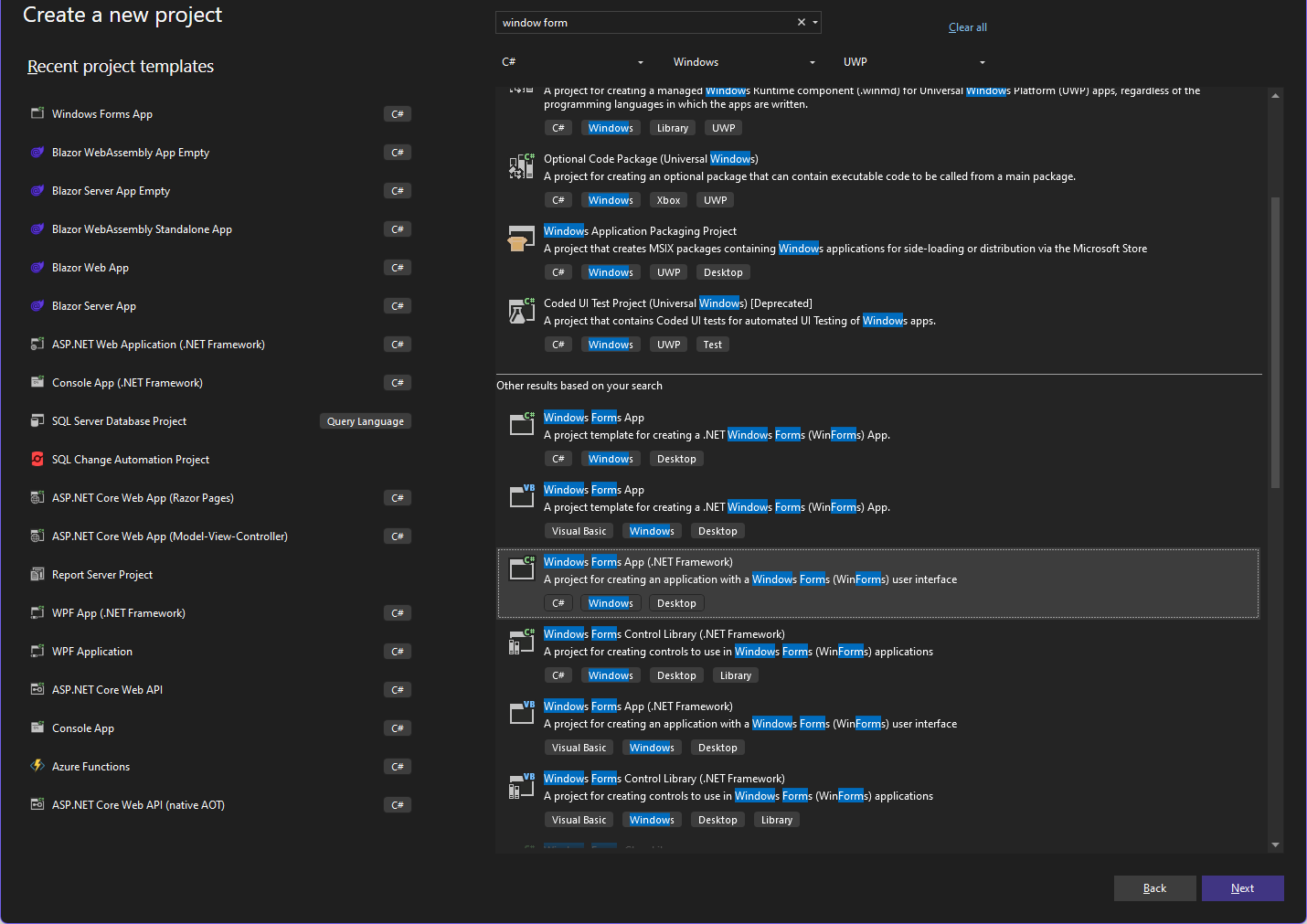Click the WPF Application icon

pyautogui.click(x=37, y=651)
